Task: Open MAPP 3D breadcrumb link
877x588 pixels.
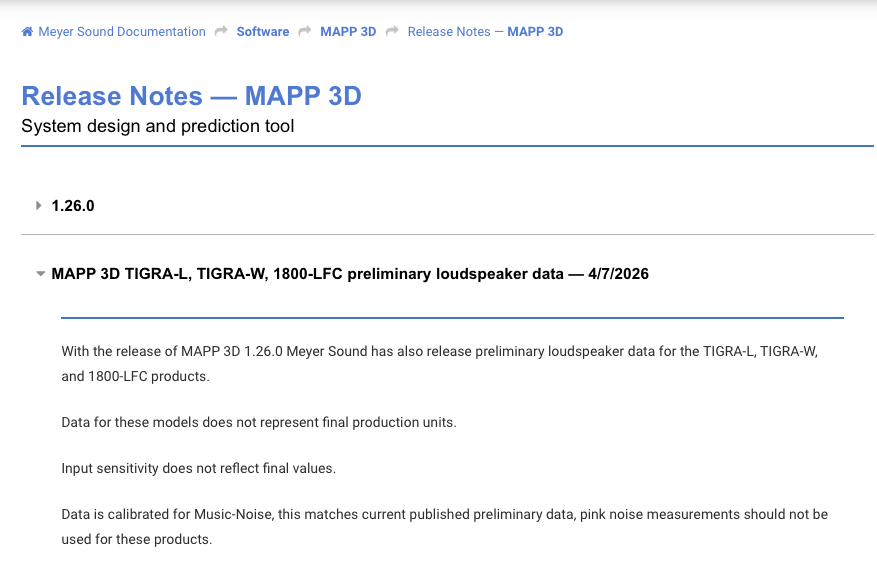Action: (x=348, y=32)
